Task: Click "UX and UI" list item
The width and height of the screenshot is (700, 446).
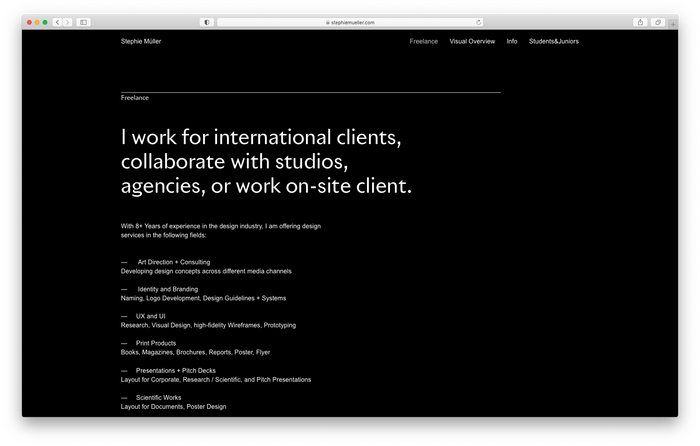Action: coord(150,316)
